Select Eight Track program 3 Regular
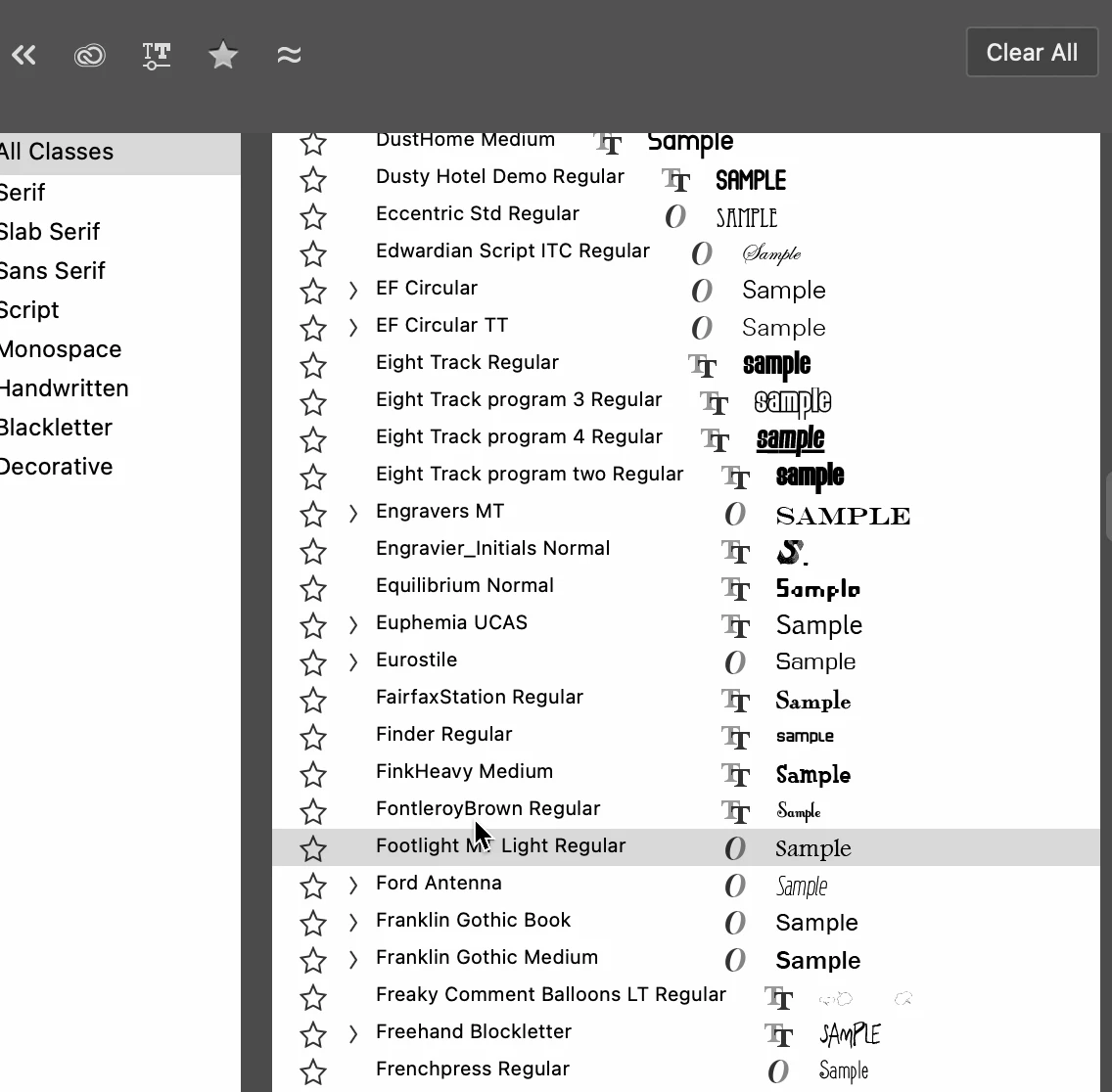This screenshot has width=1112, height=1092. (x=519, y=399)
